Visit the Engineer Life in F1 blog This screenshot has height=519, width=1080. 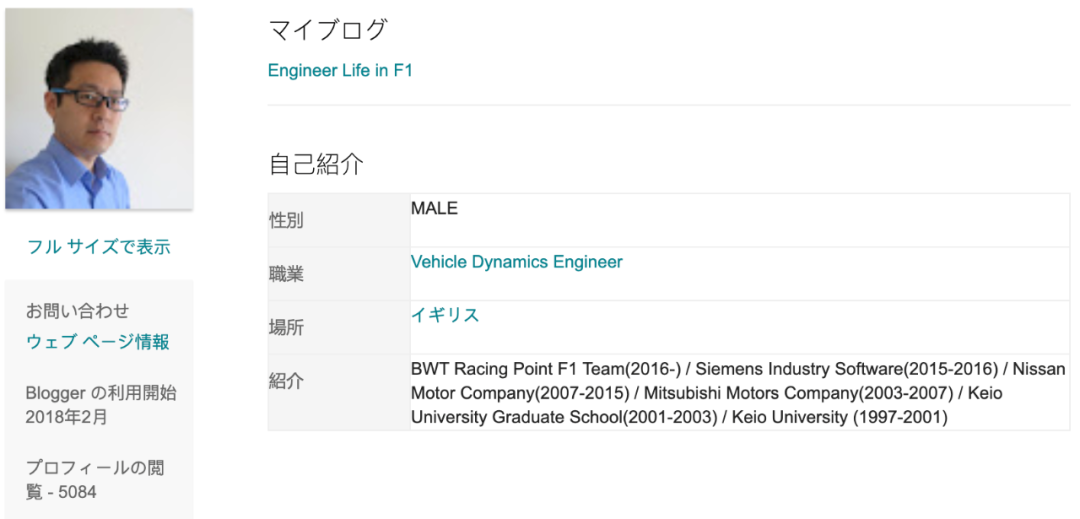340,70
